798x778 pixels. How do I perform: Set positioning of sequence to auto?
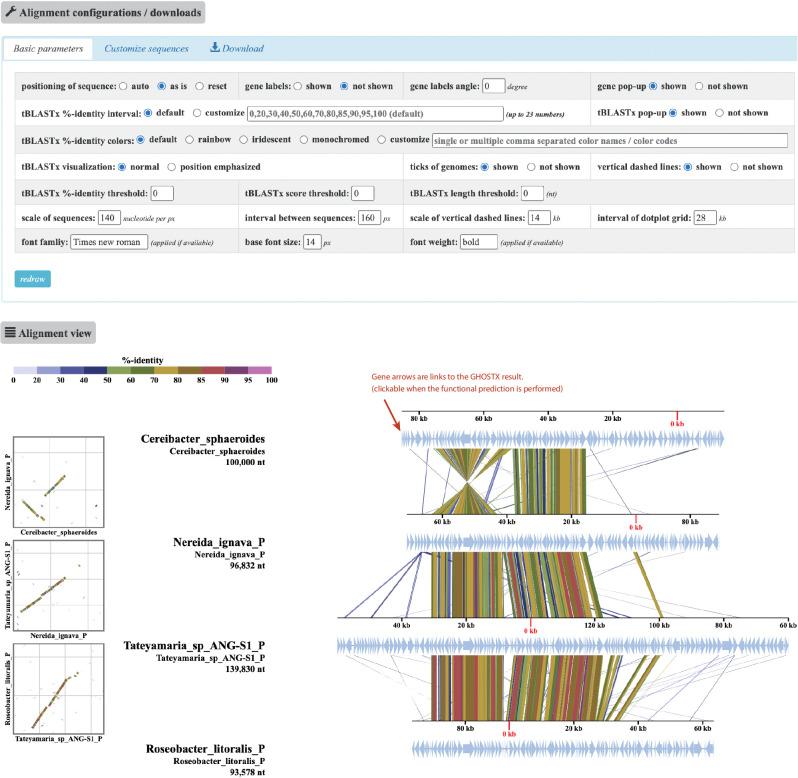[122, 86]
